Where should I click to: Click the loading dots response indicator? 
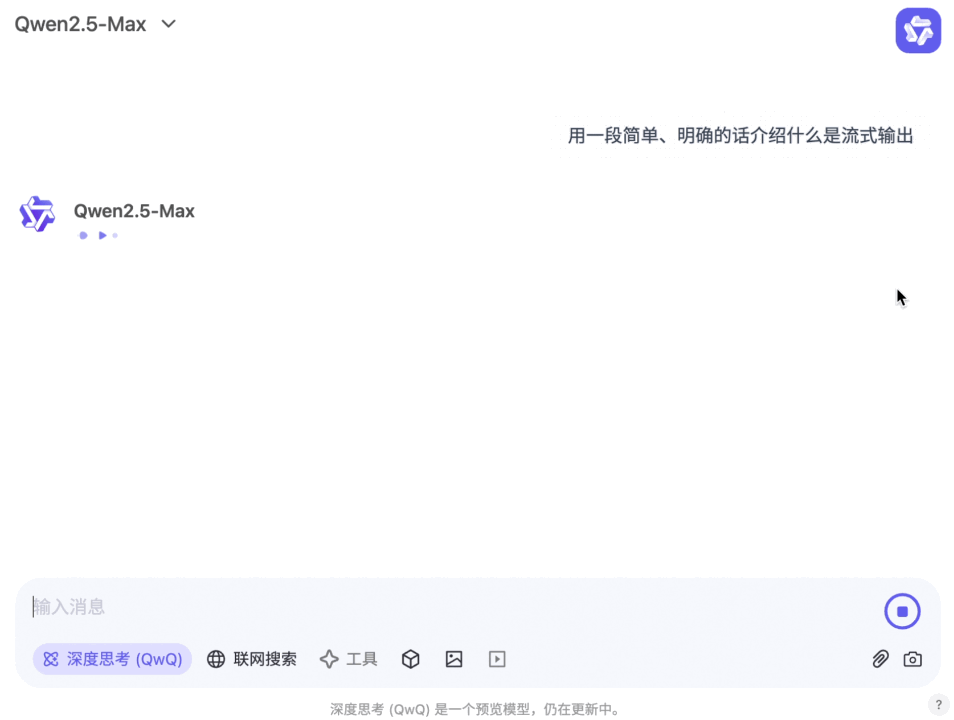(99, 236)
